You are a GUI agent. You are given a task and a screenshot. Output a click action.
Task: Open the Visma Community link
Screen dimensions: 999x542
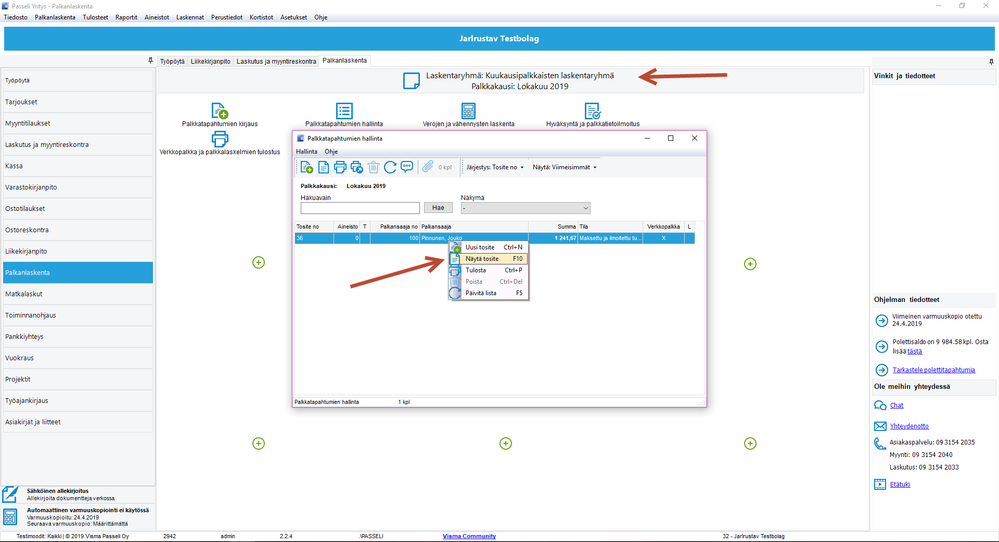tap(469, 536)
